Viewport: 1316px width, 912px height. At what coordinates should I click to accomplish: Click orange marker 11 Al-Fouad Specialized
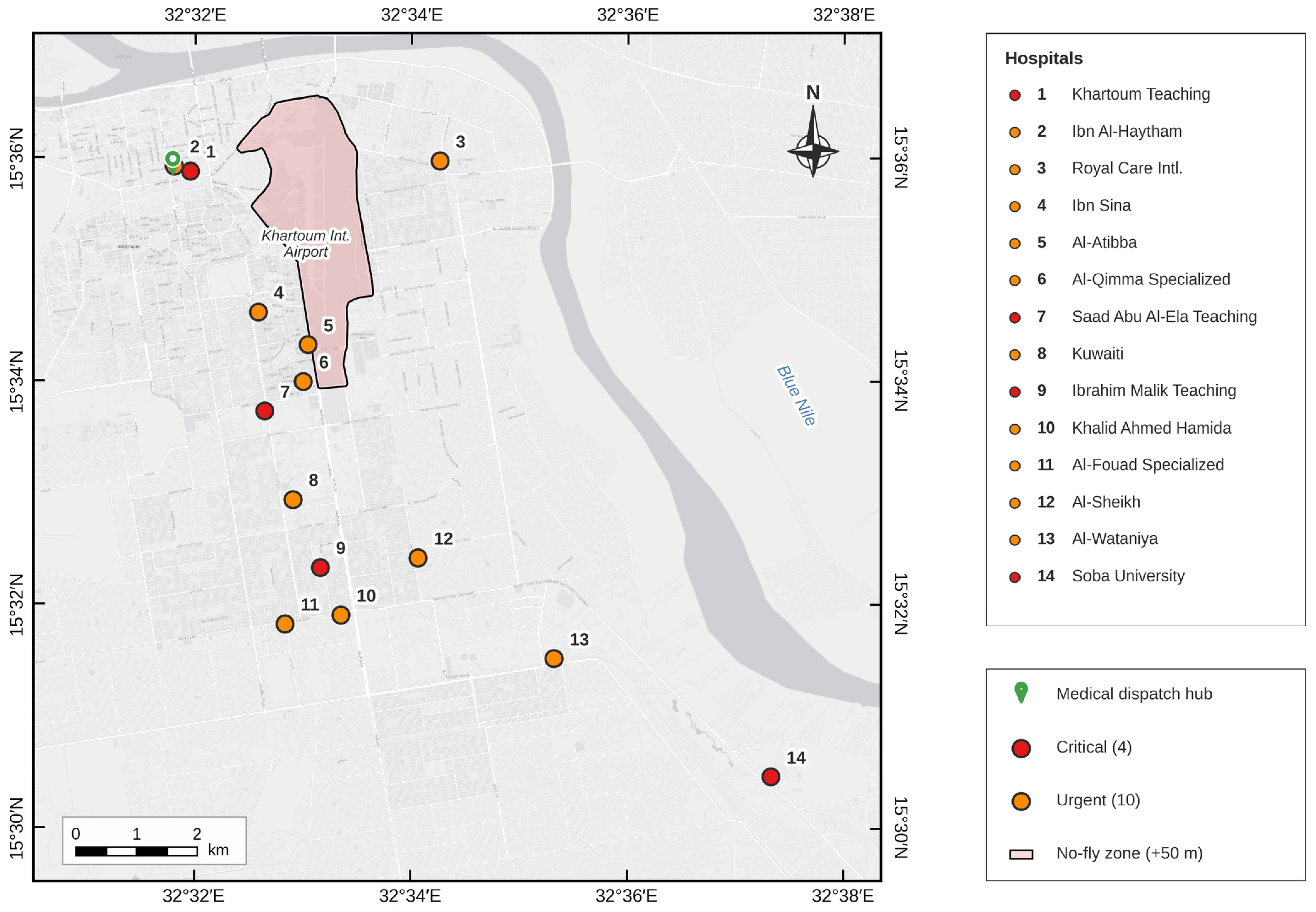[285, 624]
